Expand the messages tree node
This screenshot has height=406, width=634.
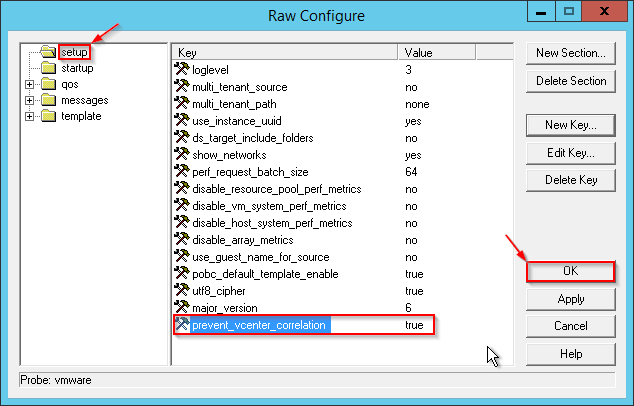pyautogui.click(x=30, y=100)
